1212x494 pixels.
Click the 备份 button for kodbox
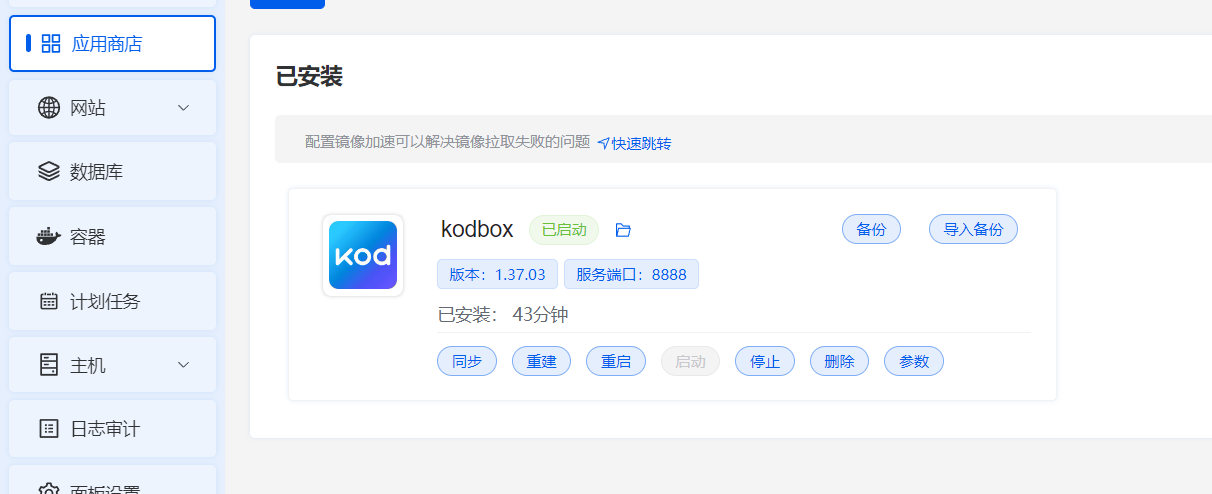coord(872,229)
